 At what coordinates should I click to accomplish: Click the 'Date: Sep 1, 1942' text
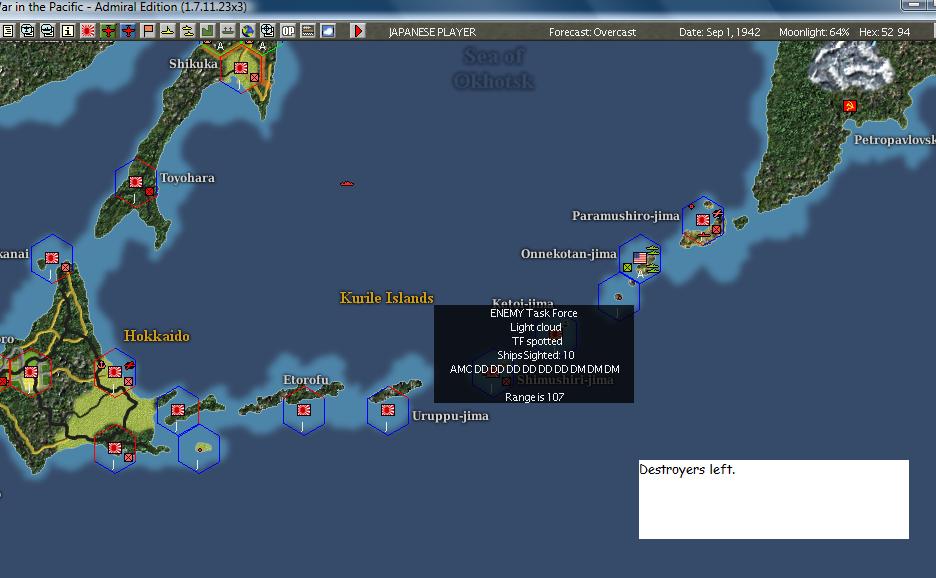pyautogui.click(x=719, y=32)
